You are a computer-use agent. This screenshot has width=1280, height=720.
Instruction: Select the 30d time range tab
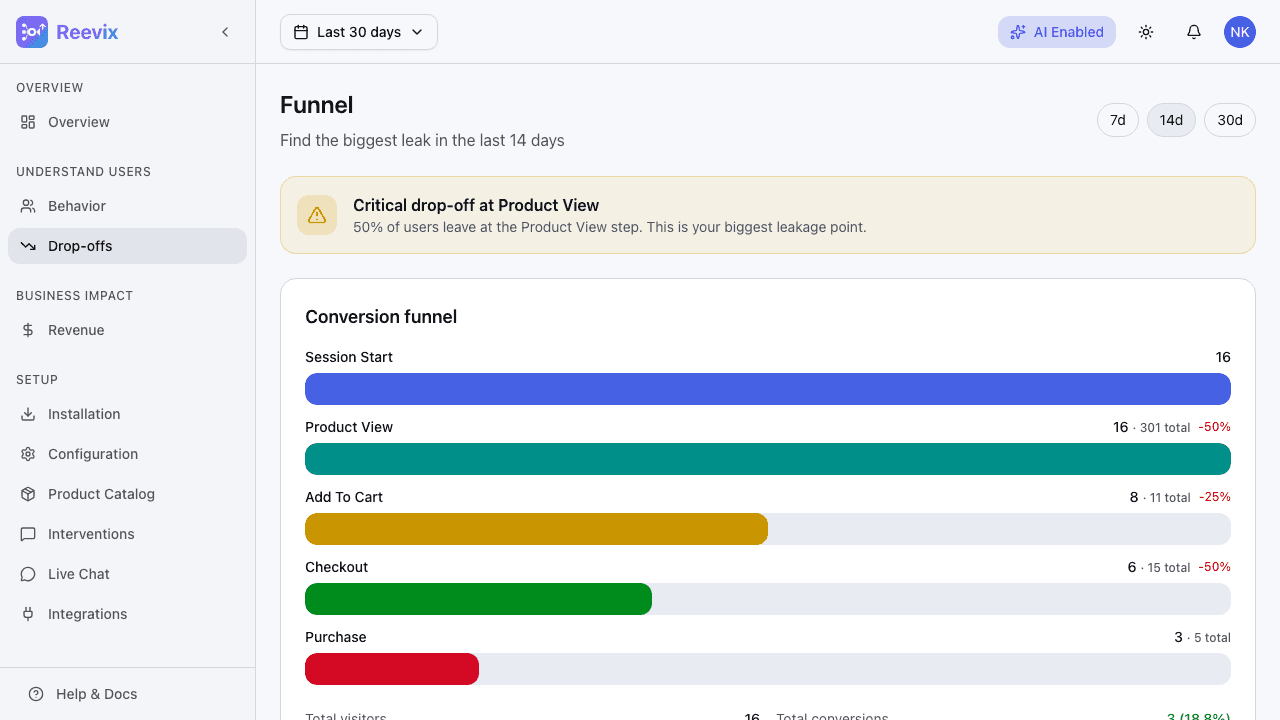[x=1229, y=119]
